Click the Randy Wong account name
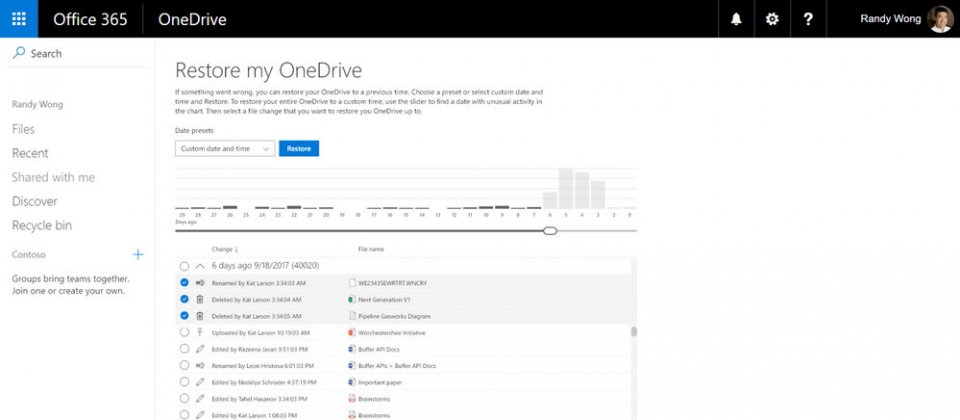The height and width of the screenshot is (420, 960). click(x=890, y=19)
